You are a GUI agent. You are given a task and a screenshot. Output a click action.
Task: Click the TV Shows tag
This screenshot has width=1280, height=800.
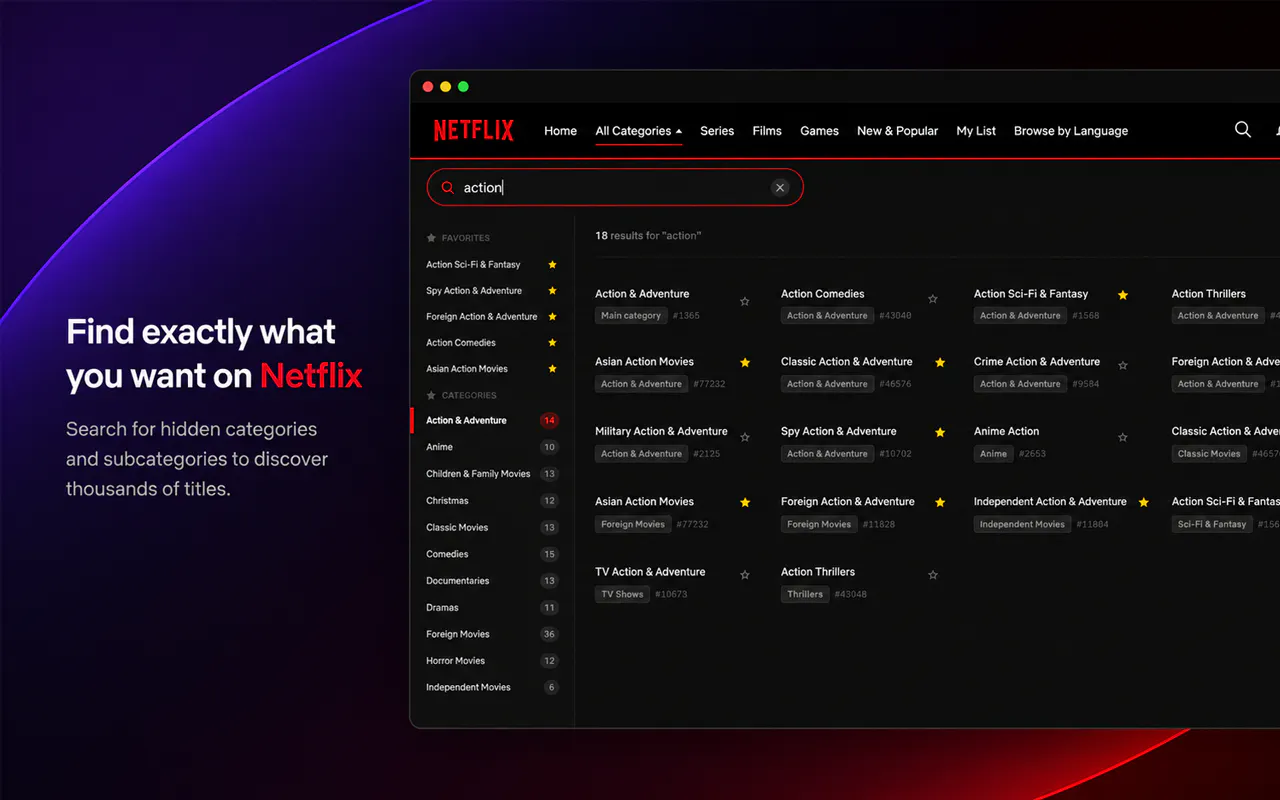pos(622,594)
